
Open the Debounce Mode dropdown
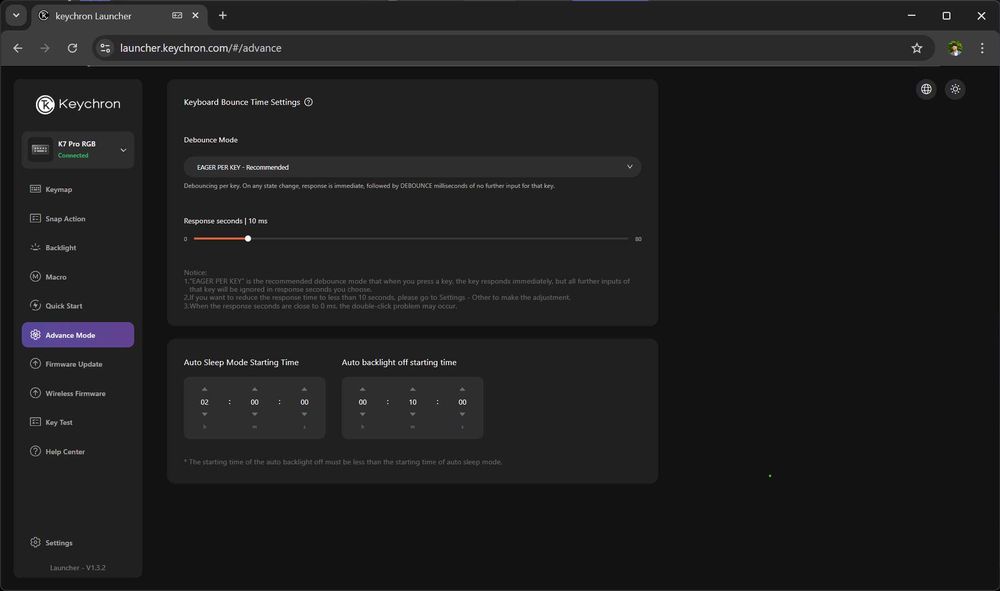pyautogui.click(x=412, y=167)
